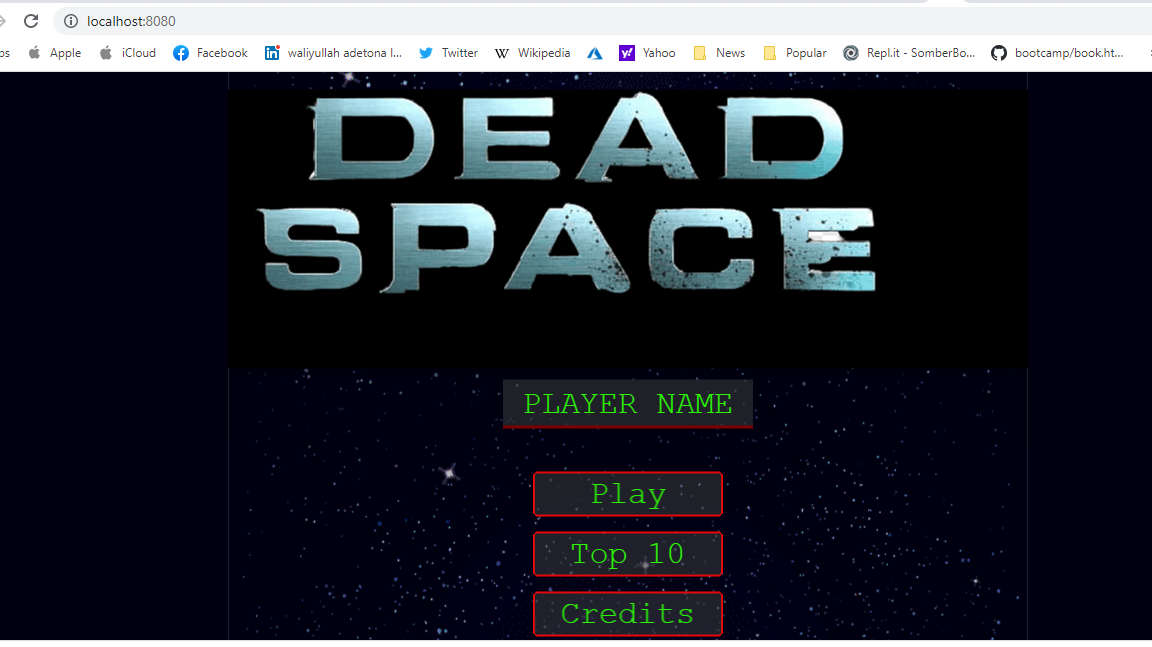Image resolution: width=1152 pixels, height=647 pixels.
Task: Open the News bookmarks folder
Action: (719, 53)
